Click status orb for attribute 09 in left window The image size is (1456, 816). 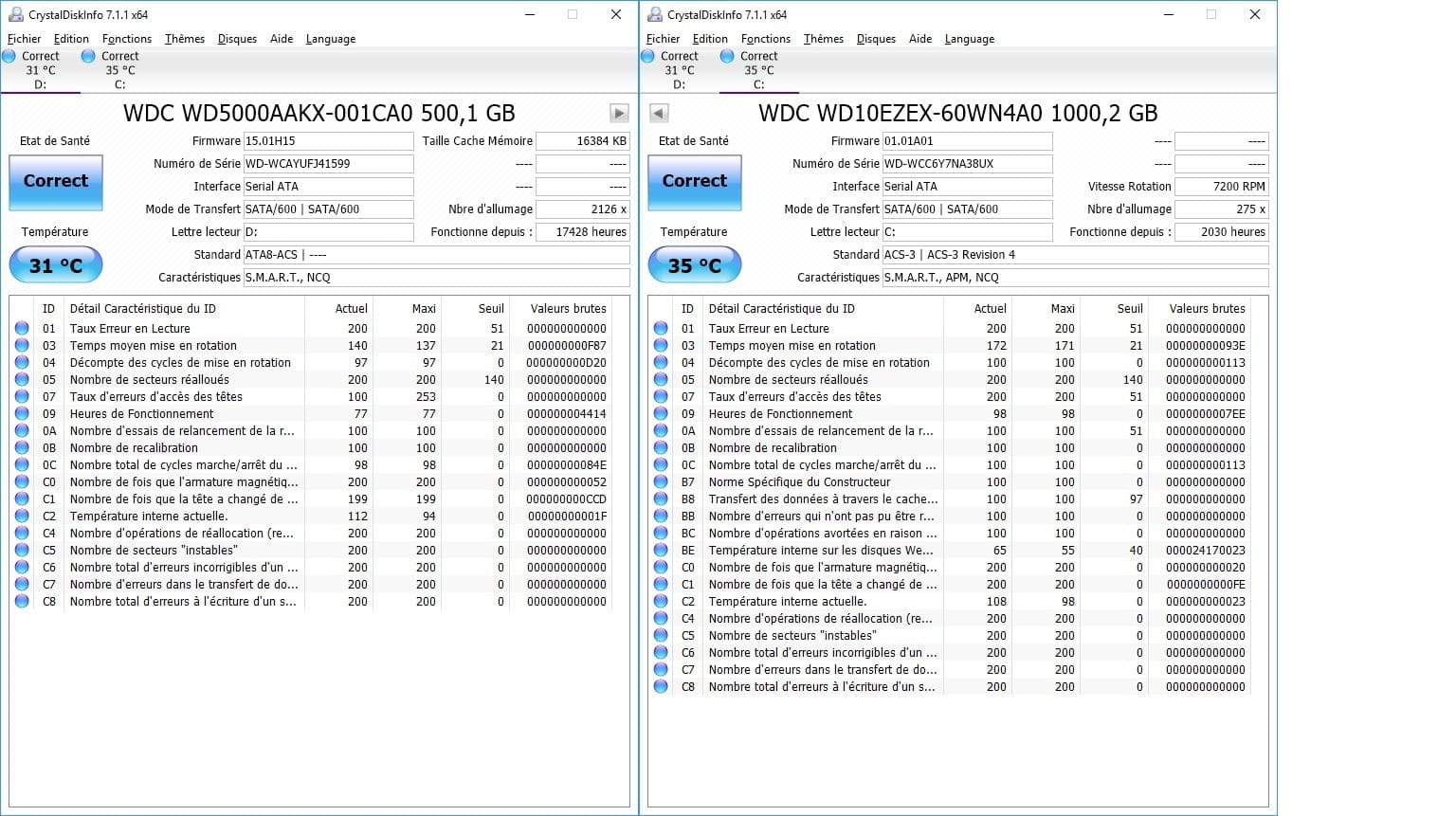22,413
